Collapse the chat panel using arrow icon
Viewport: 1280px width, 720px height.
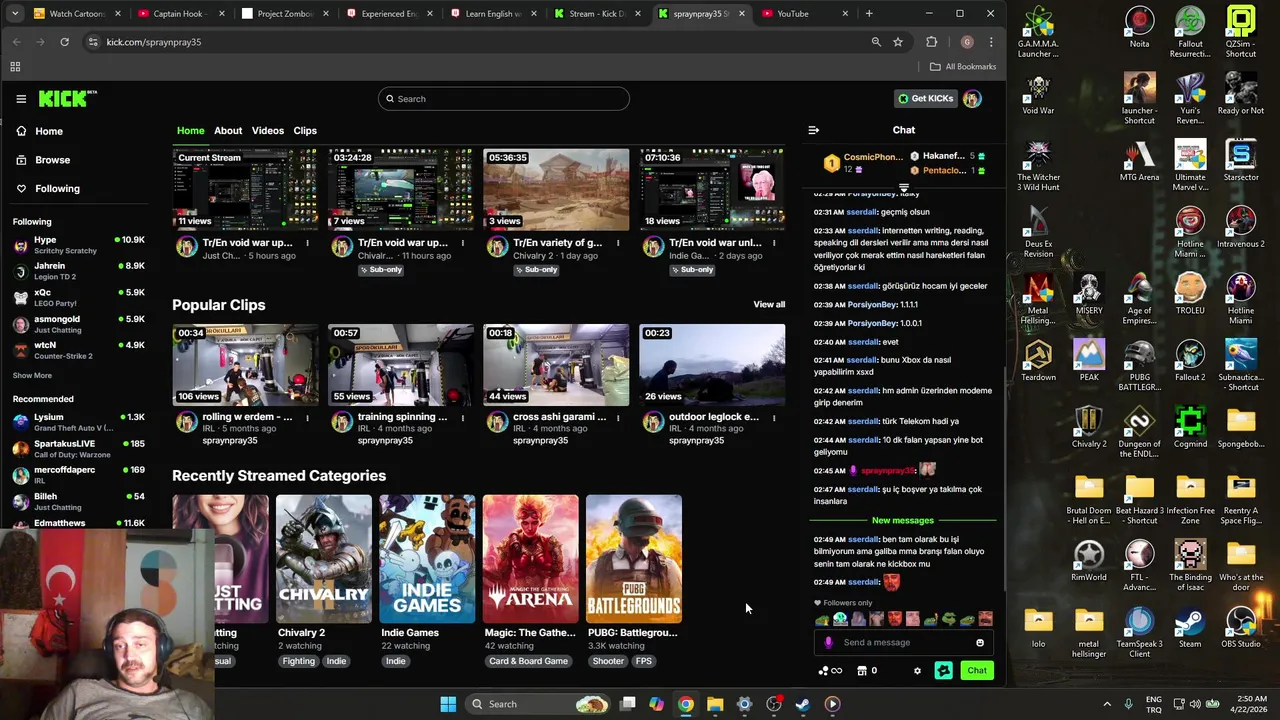click(813, 130)
